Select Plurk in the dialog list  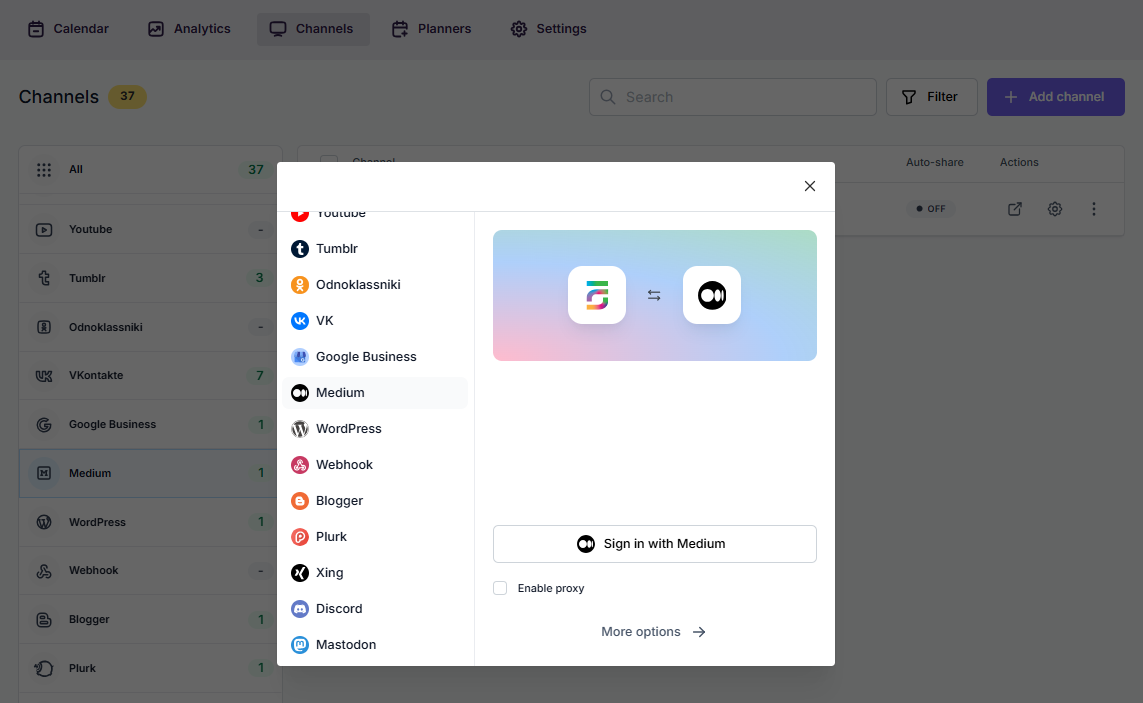[x=375, y=537]
